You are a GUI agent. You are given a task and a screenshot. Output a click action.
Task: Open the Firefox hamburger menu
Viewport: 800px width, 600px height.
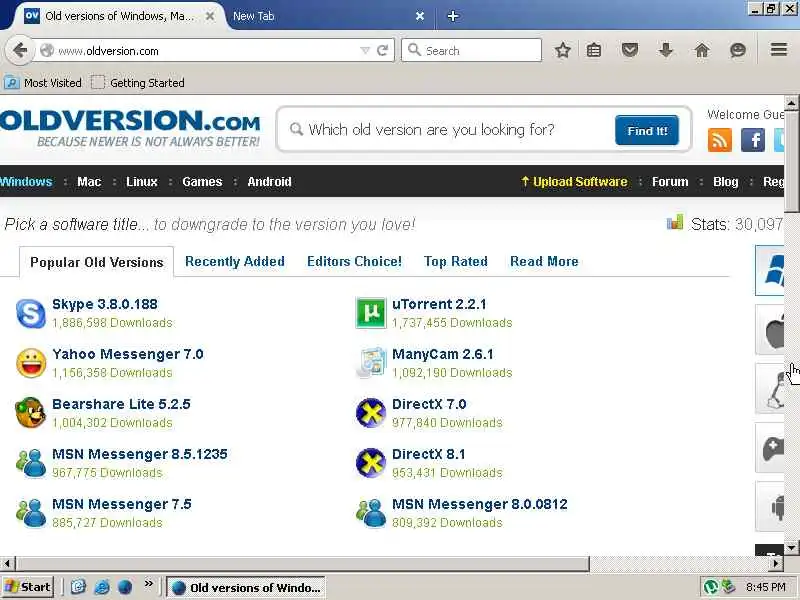coord(779,49)
